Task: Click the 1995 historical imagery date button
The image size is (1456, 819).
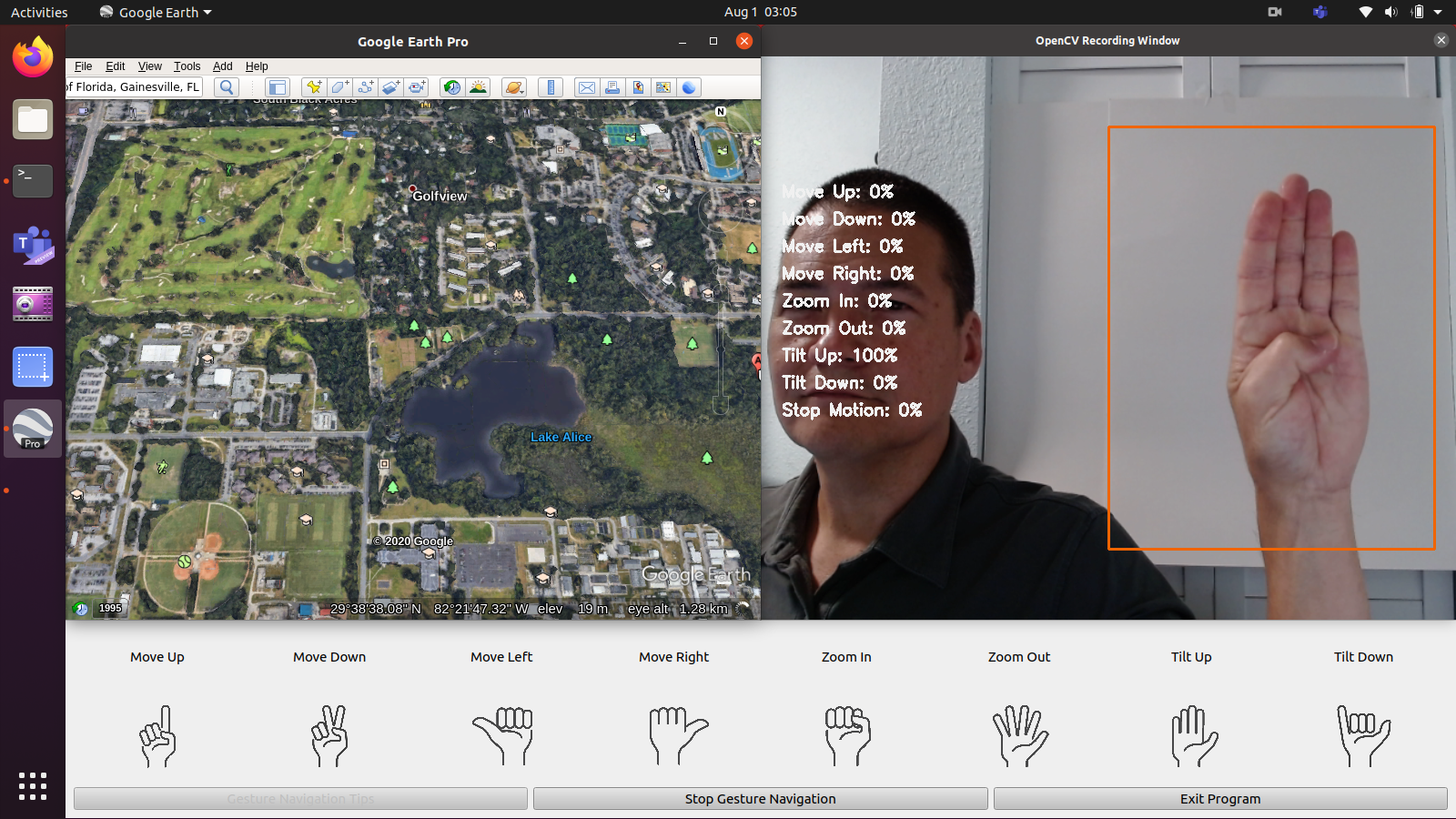Action: click(x=110, y=608)
